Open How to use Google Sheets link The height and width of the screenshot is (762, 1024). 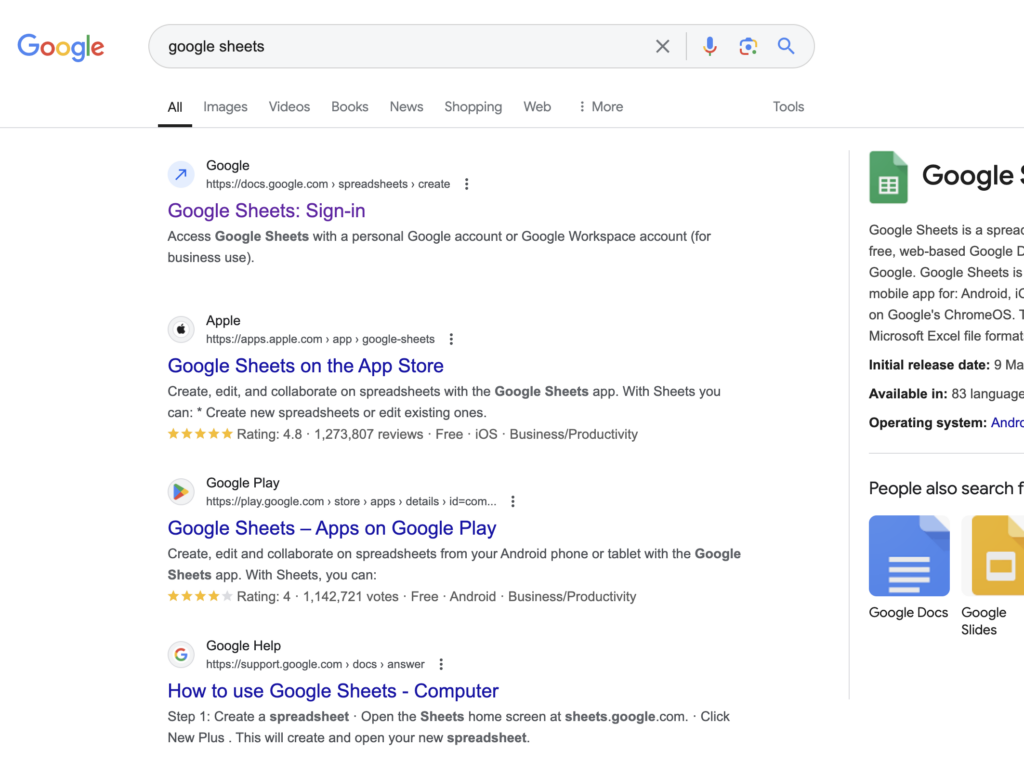click(333, 691)
